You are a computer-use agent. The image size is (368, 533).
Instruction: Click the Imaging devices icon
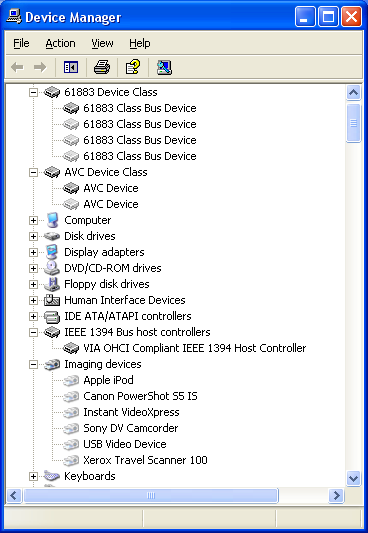[52, 364]
